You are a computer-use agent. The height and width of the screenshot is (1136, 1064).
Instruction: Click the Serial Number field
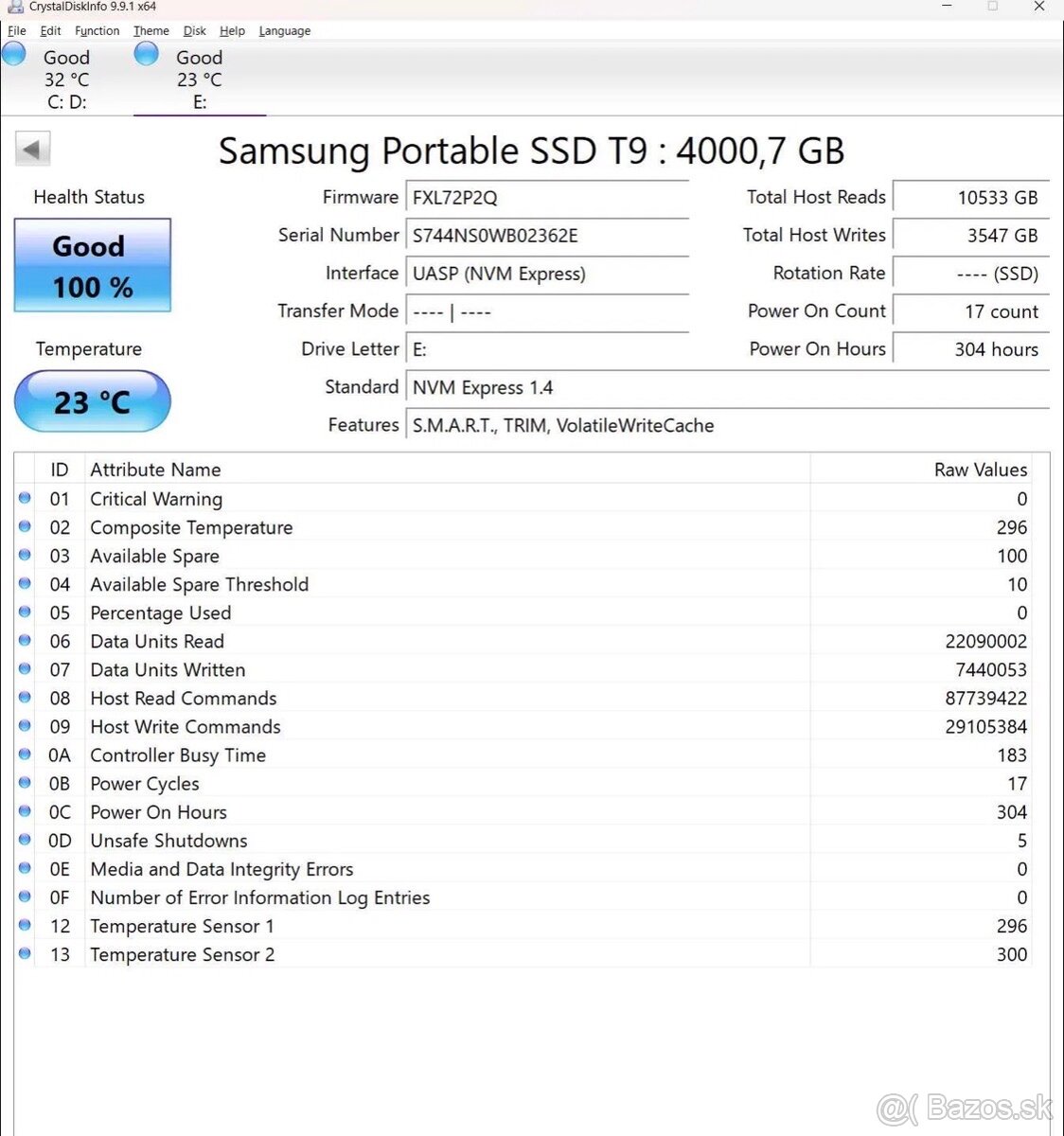(547, 235)
